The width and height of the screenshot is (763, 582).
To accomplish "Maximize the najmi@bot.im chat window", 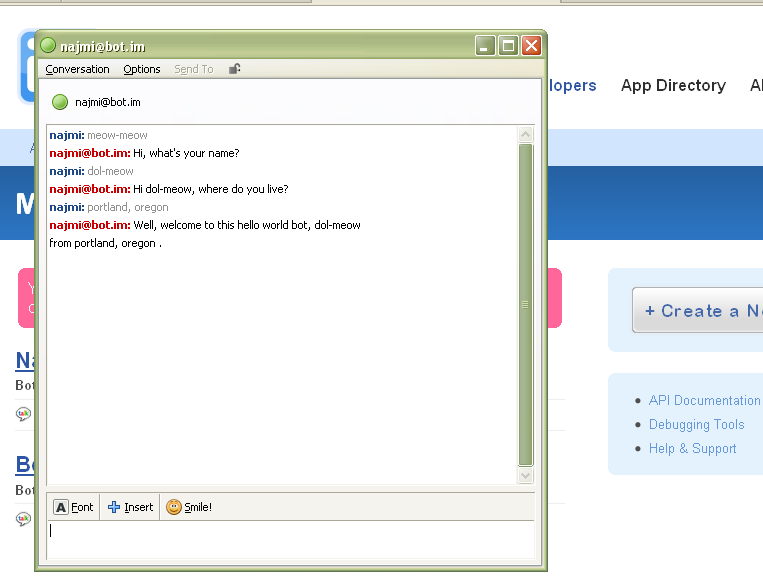I will click(x=508, y=46).
